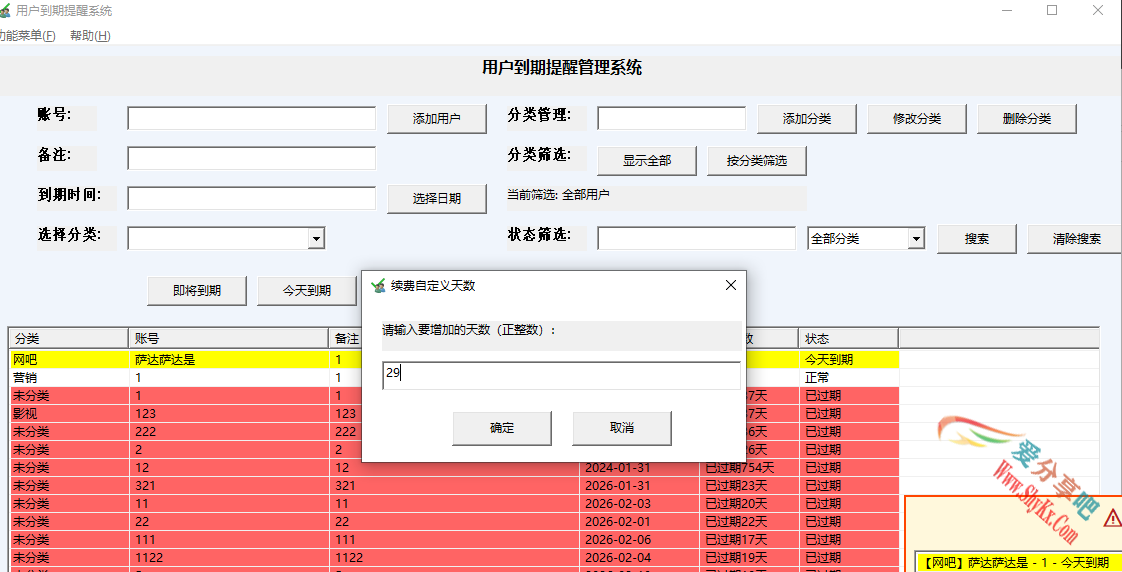Click the 账号 column header

(x=229, y=339)
